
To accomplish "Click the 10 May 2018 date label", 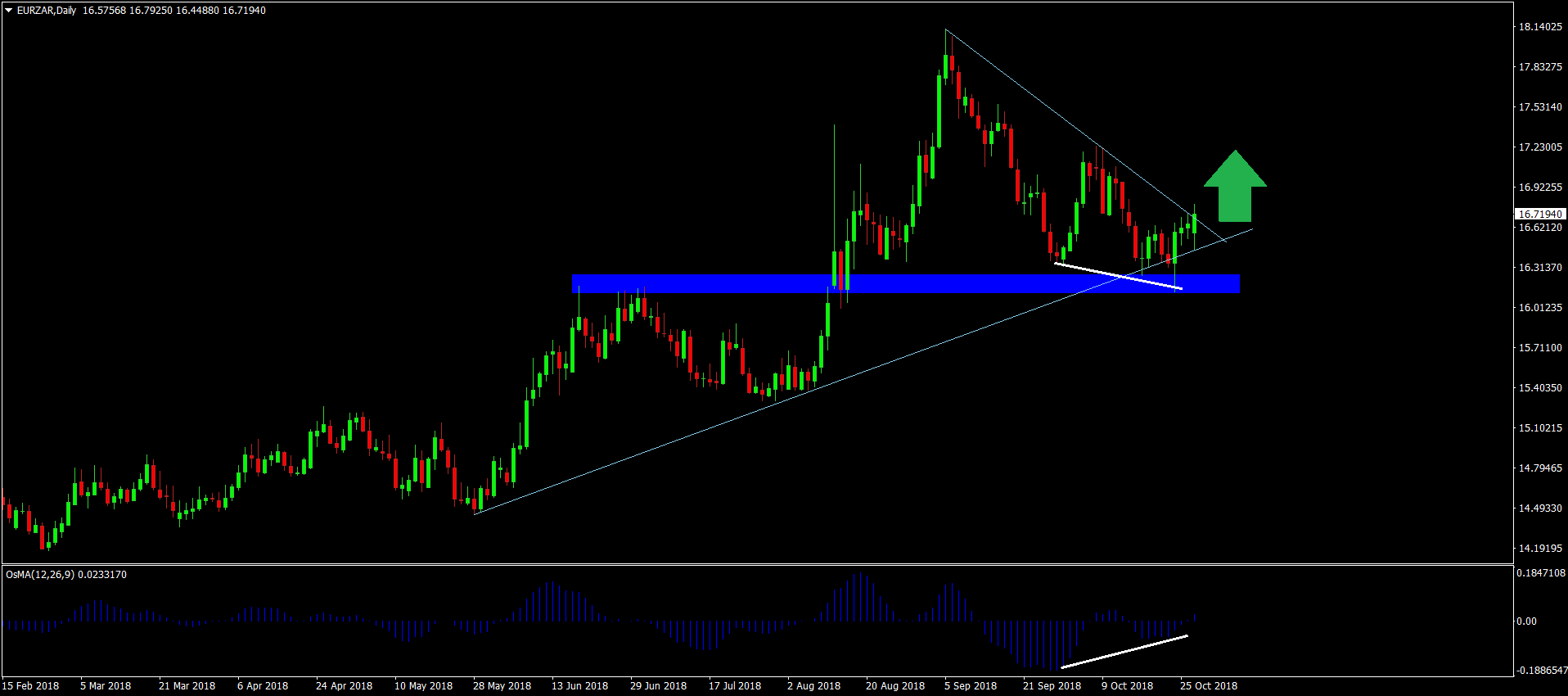I will [423, 686].
